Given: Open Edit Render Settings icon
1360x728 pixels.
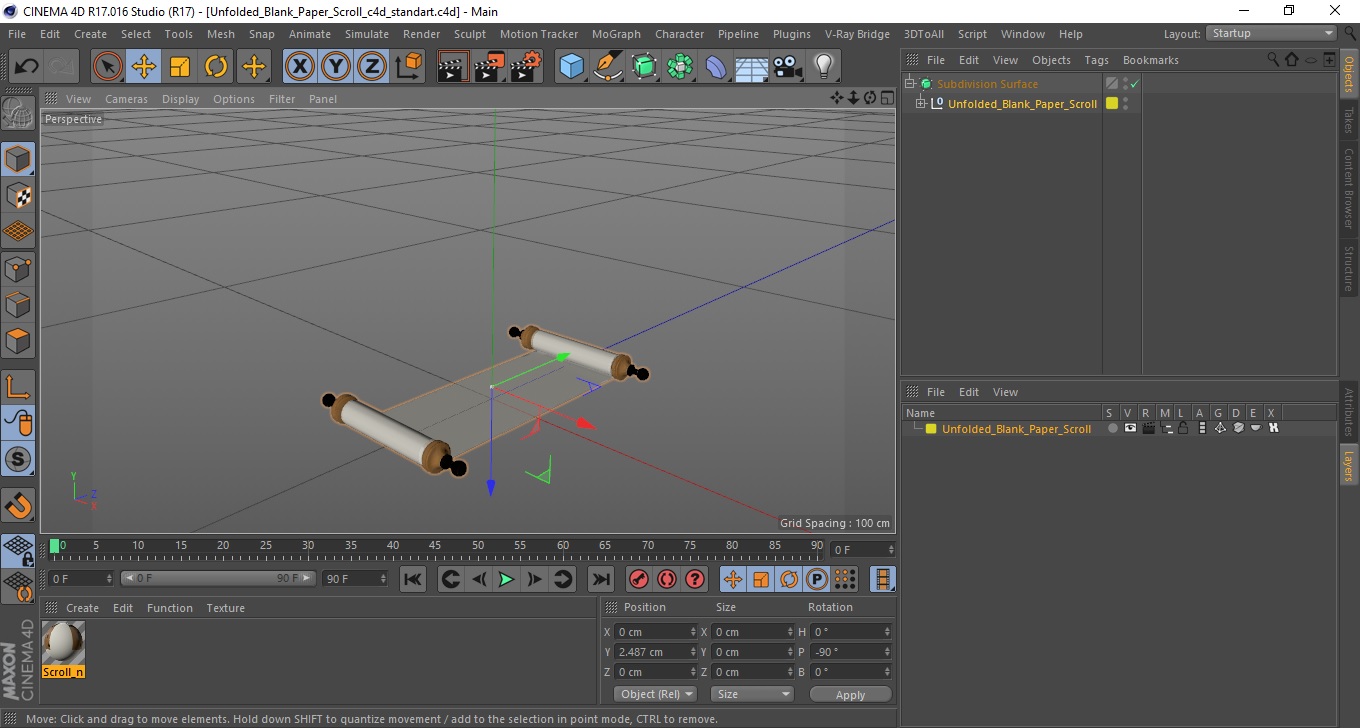Looking at the screenshot, I should tap(525, 67).
